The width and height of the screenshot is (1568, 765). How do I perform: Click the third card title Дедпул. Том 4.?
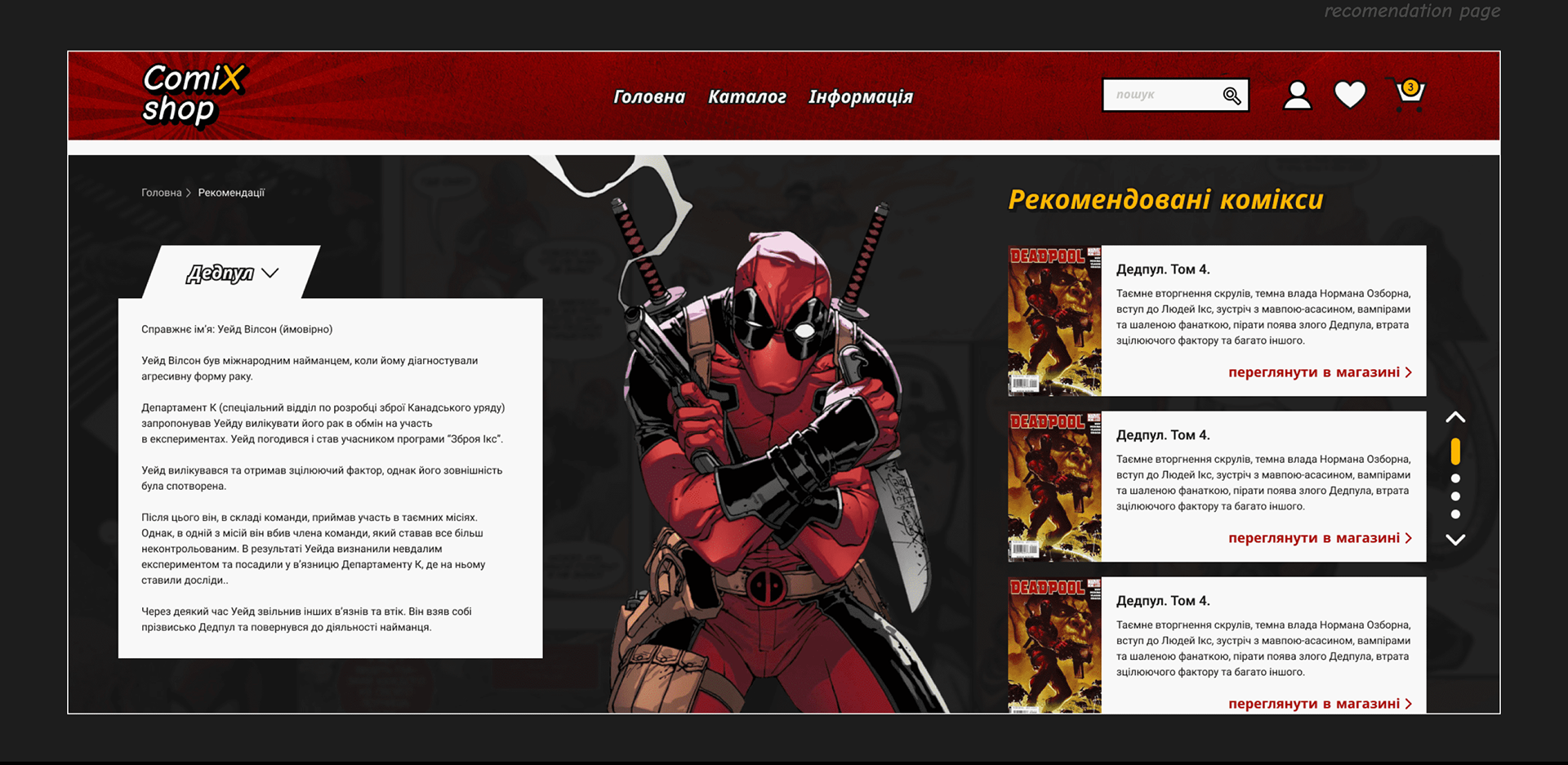click(1163, 601)
